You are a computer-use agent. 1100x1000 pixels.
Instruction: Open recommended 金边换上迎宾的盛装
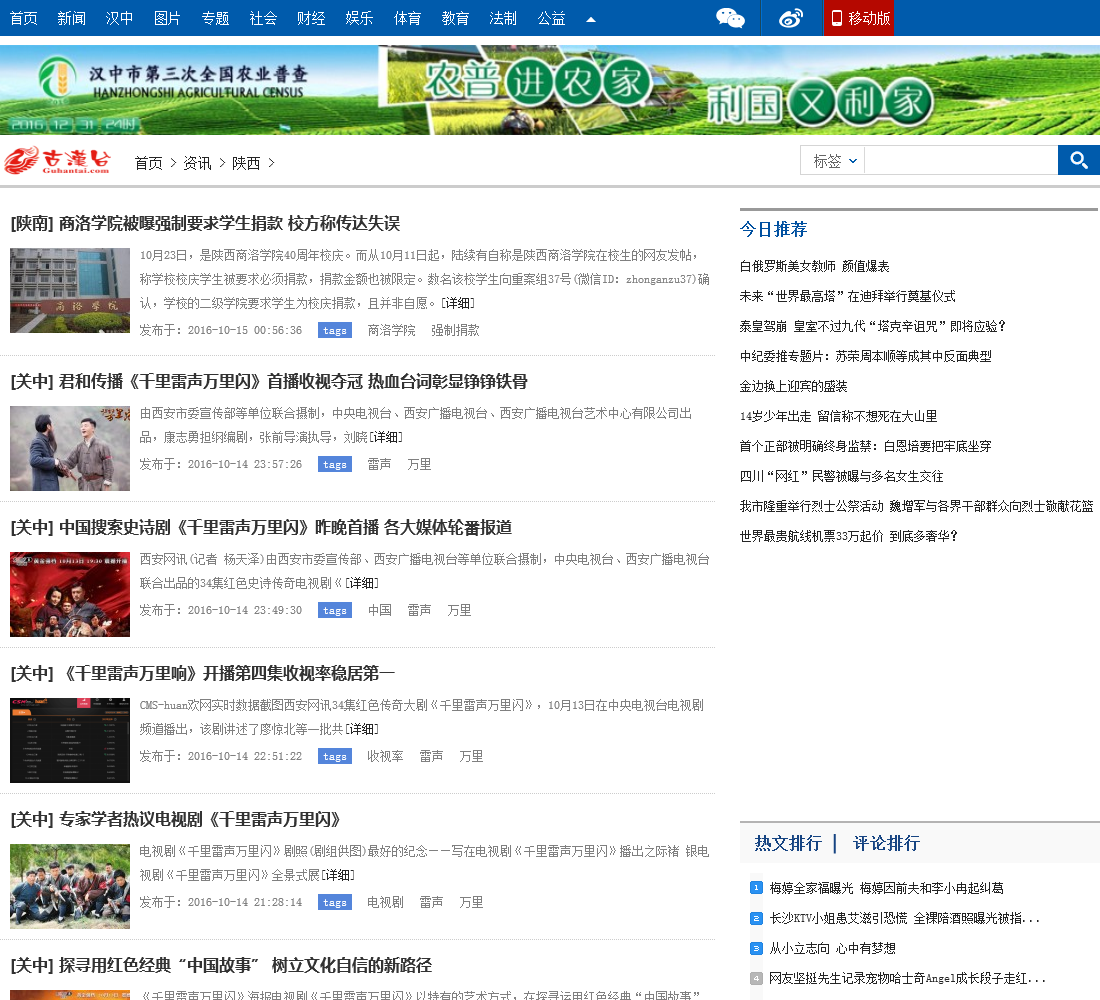(x=793, y=386)
